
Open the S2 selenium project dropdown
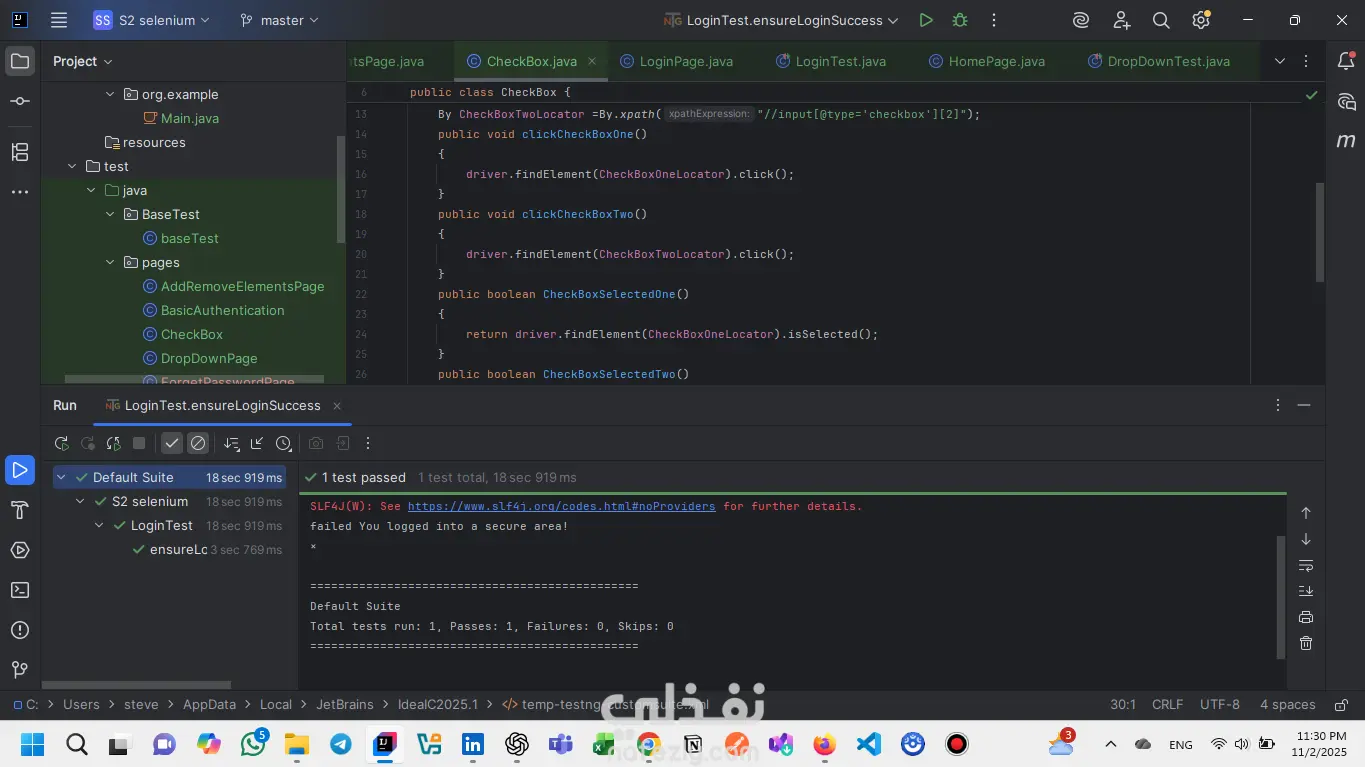pyautogui.click(x=152, y=20)
